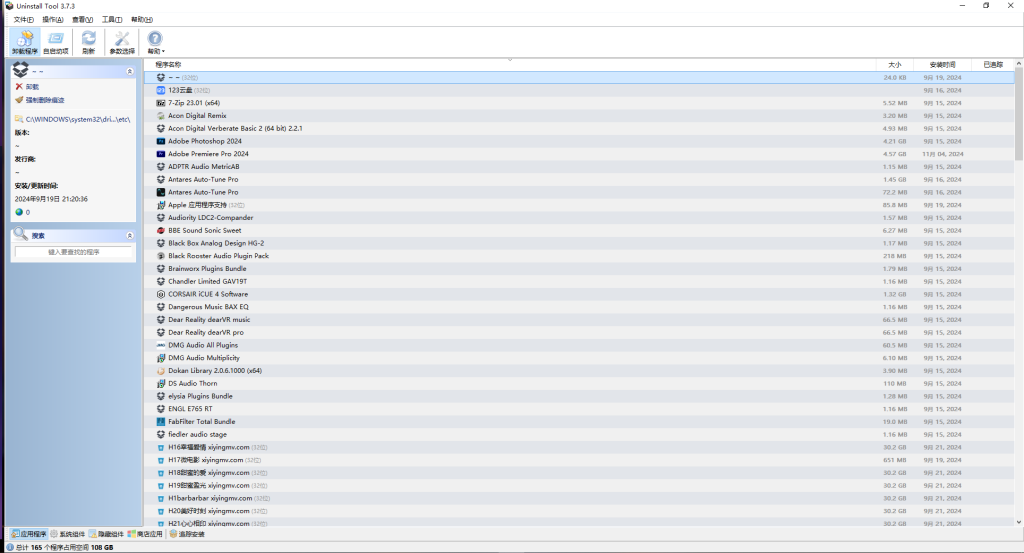This screenshot has width=1024, height=553.
Task: Collapse the program details side panel
Action: (129, 71)
